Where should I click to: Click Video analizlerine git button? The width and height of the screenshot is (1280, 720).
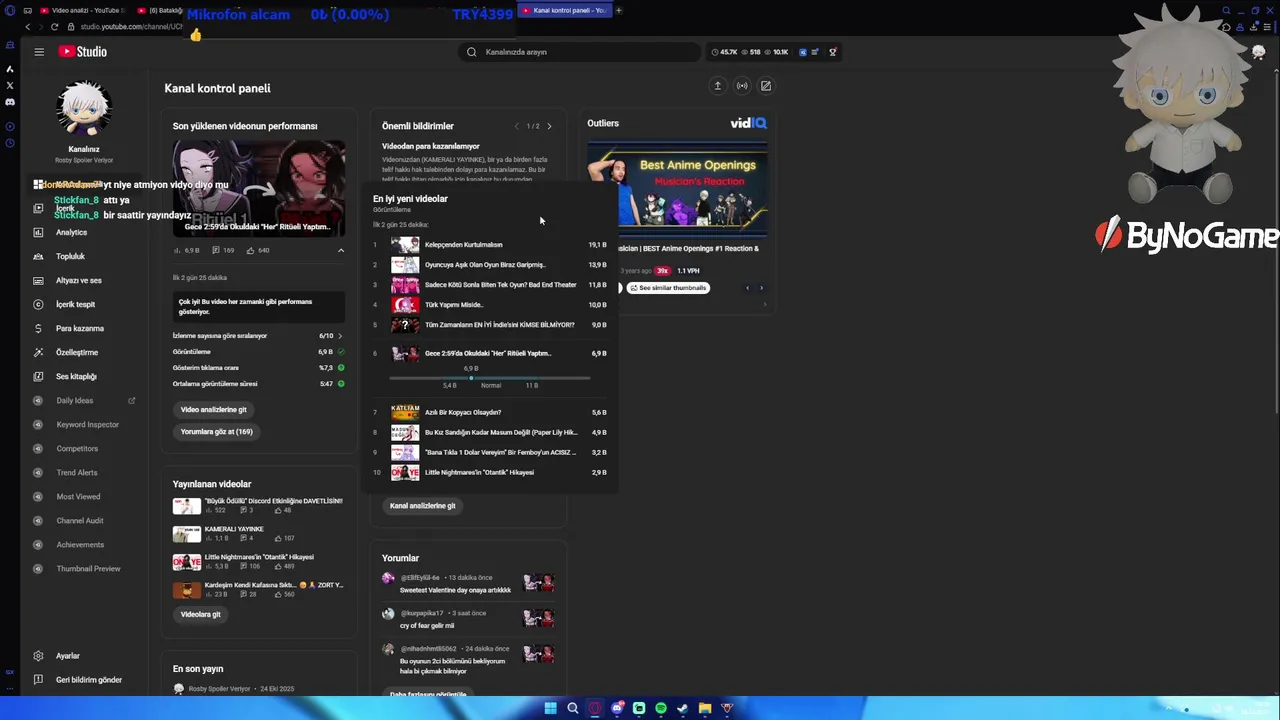213,409
